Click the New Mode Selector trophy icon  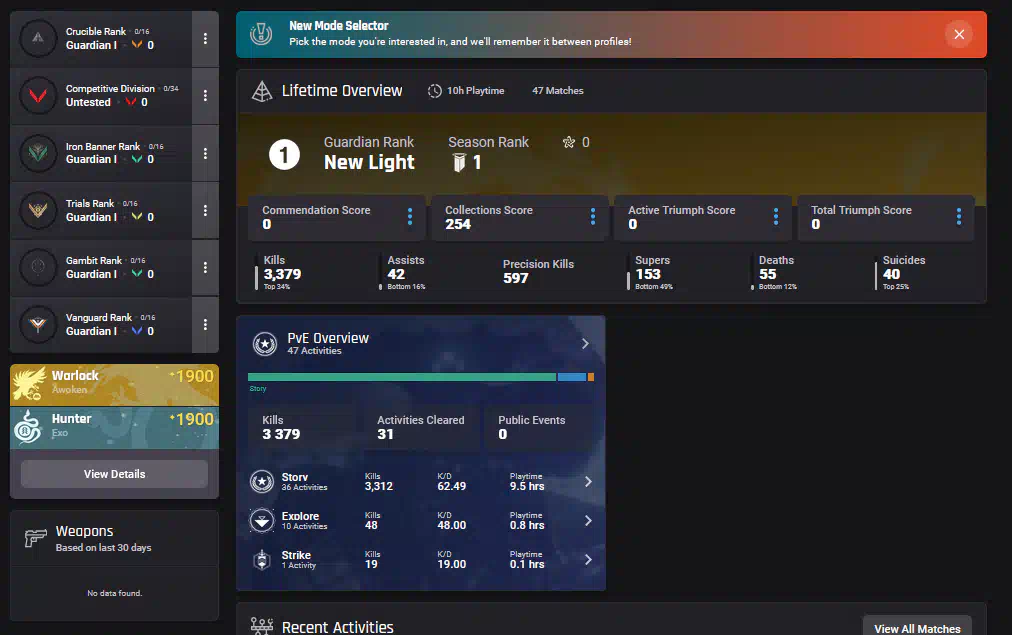click(261, 34)
